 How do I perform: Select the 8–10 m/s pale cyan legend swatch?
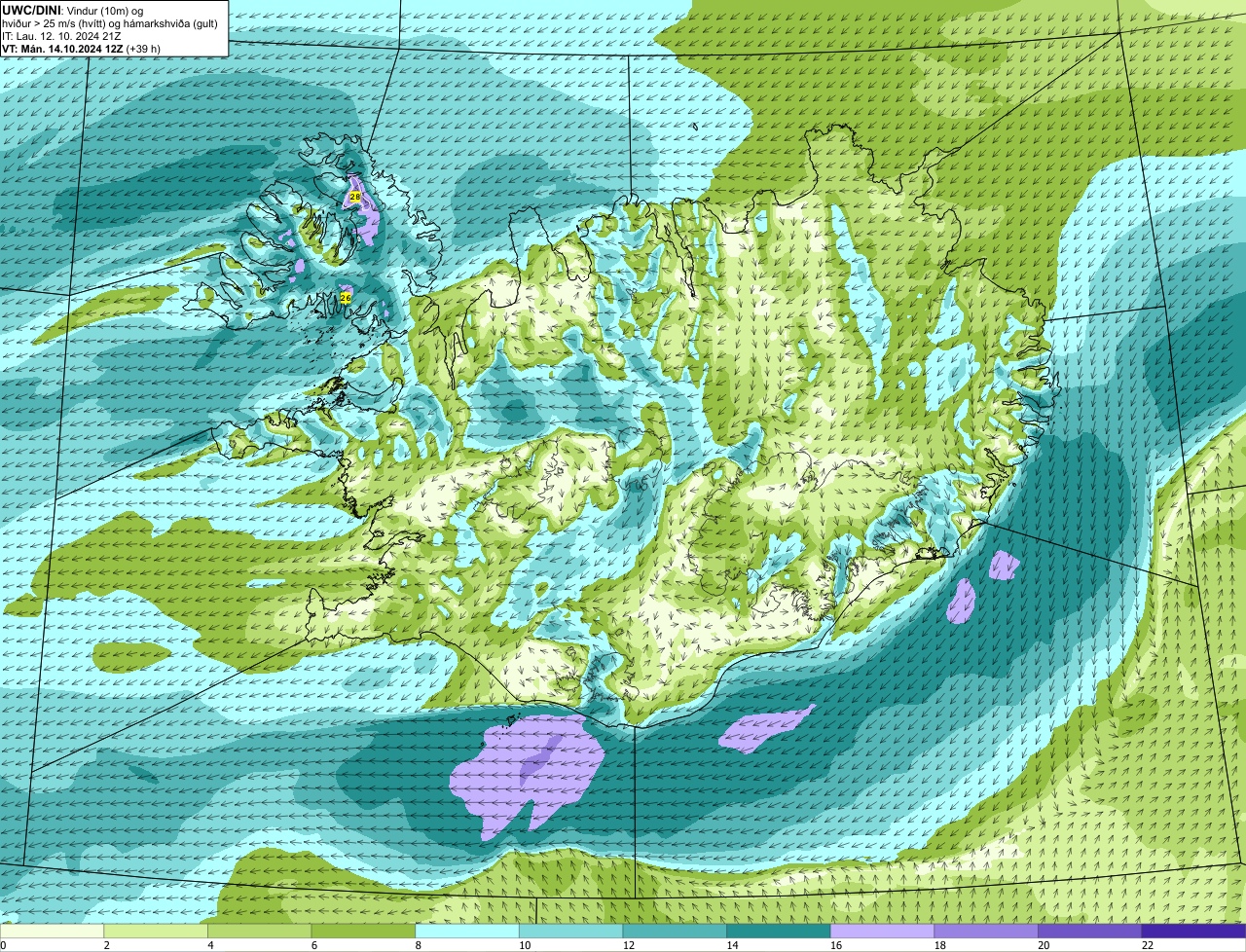click(467, 932)
